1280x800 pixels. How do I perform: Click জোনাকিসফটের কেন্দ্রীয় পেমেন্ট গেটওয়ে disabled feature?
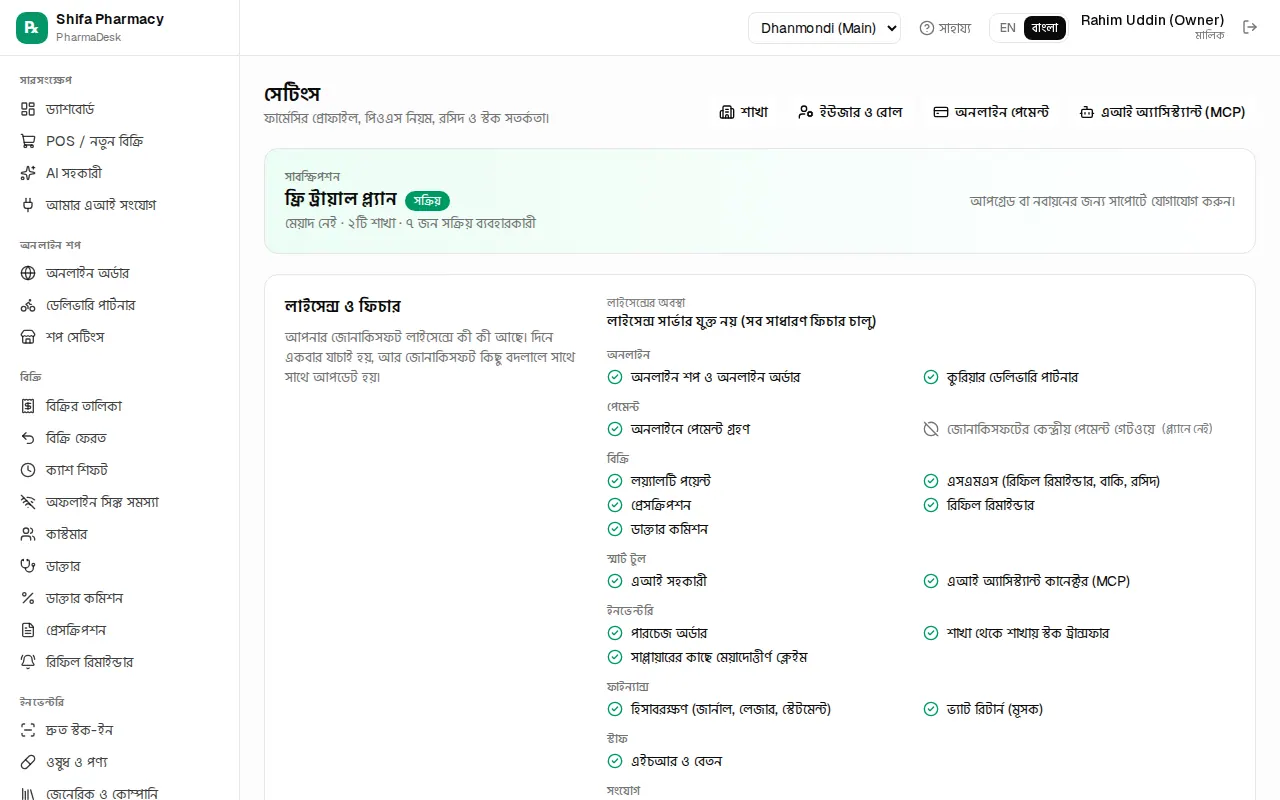tap(1067, 429)
